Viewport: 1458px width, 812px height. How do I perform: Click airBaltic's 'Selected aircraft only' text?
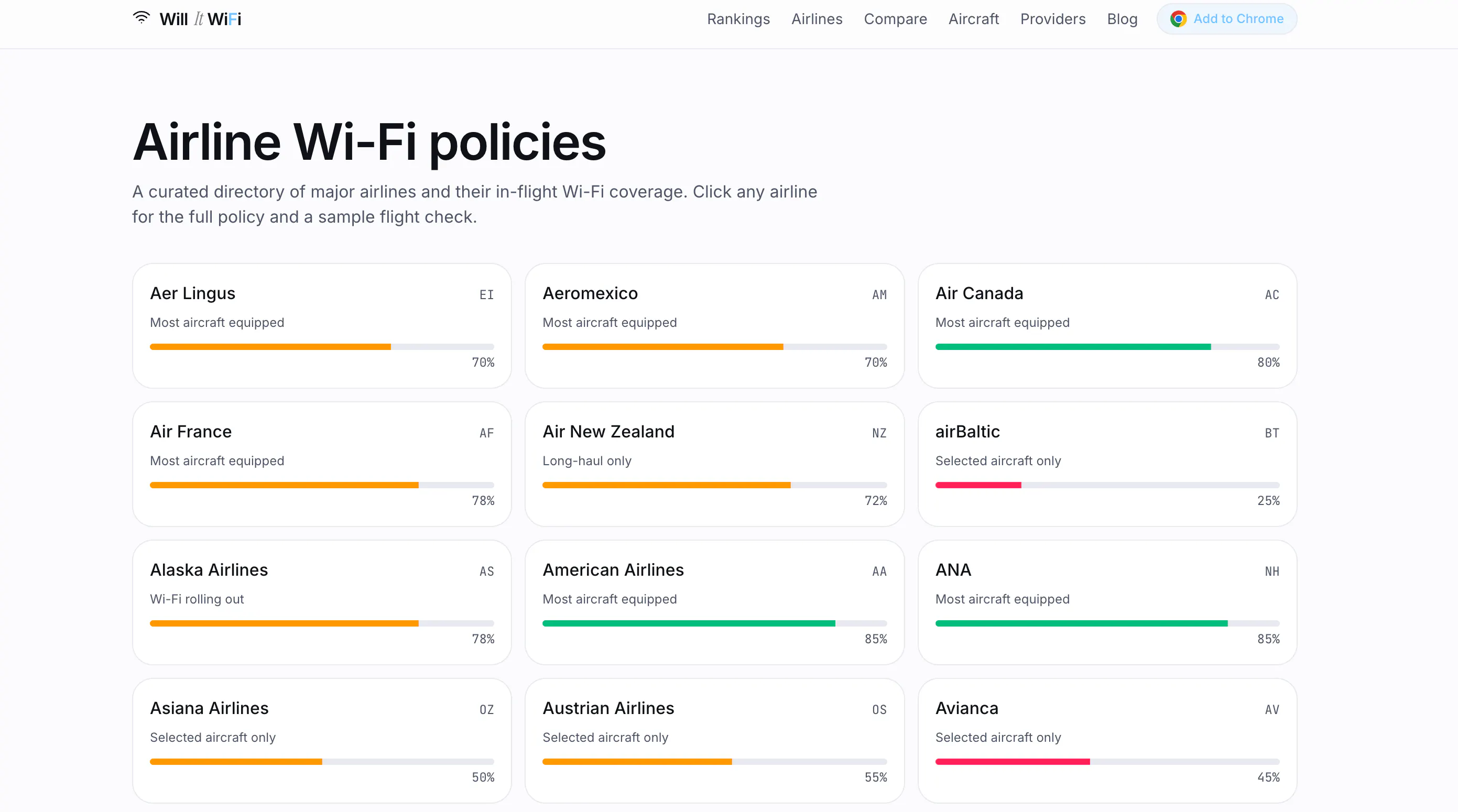(x=998, y=460)
